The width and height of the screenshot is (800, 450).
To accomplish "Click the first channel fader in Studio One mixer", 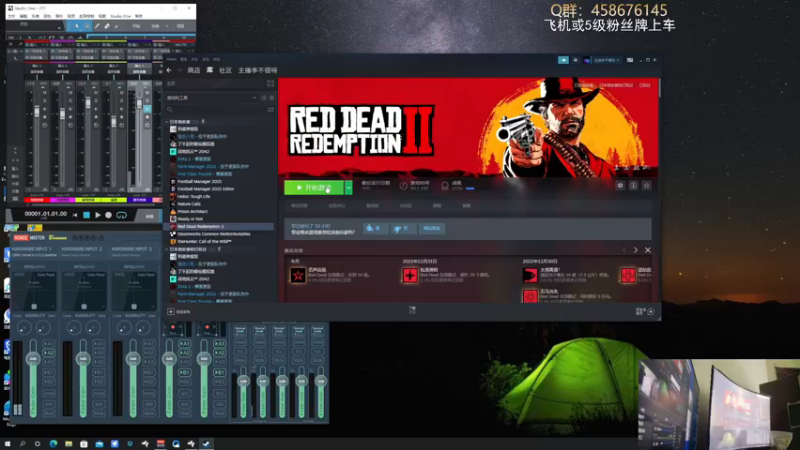I will coord(36,111).
